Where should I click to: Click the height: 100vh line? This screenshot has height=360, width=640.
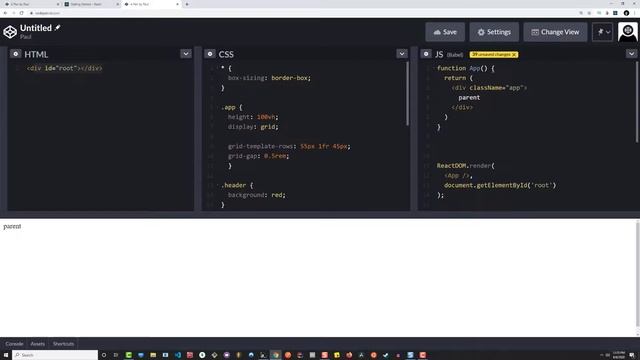click(x=253, y=117)
